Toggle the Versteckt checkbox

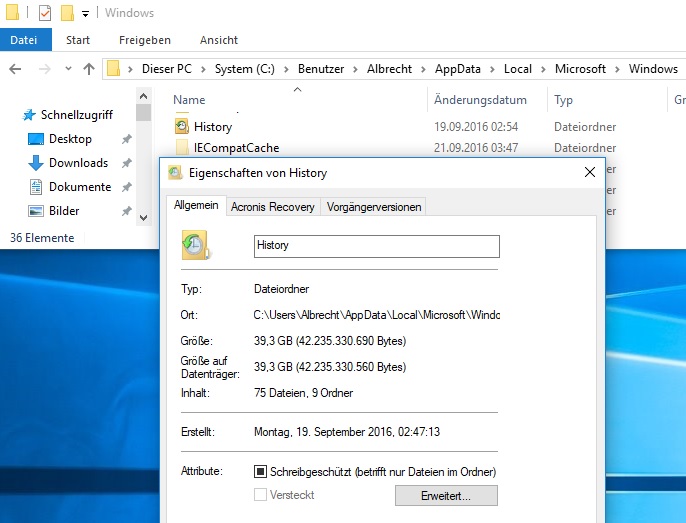[x=260, y=495]
